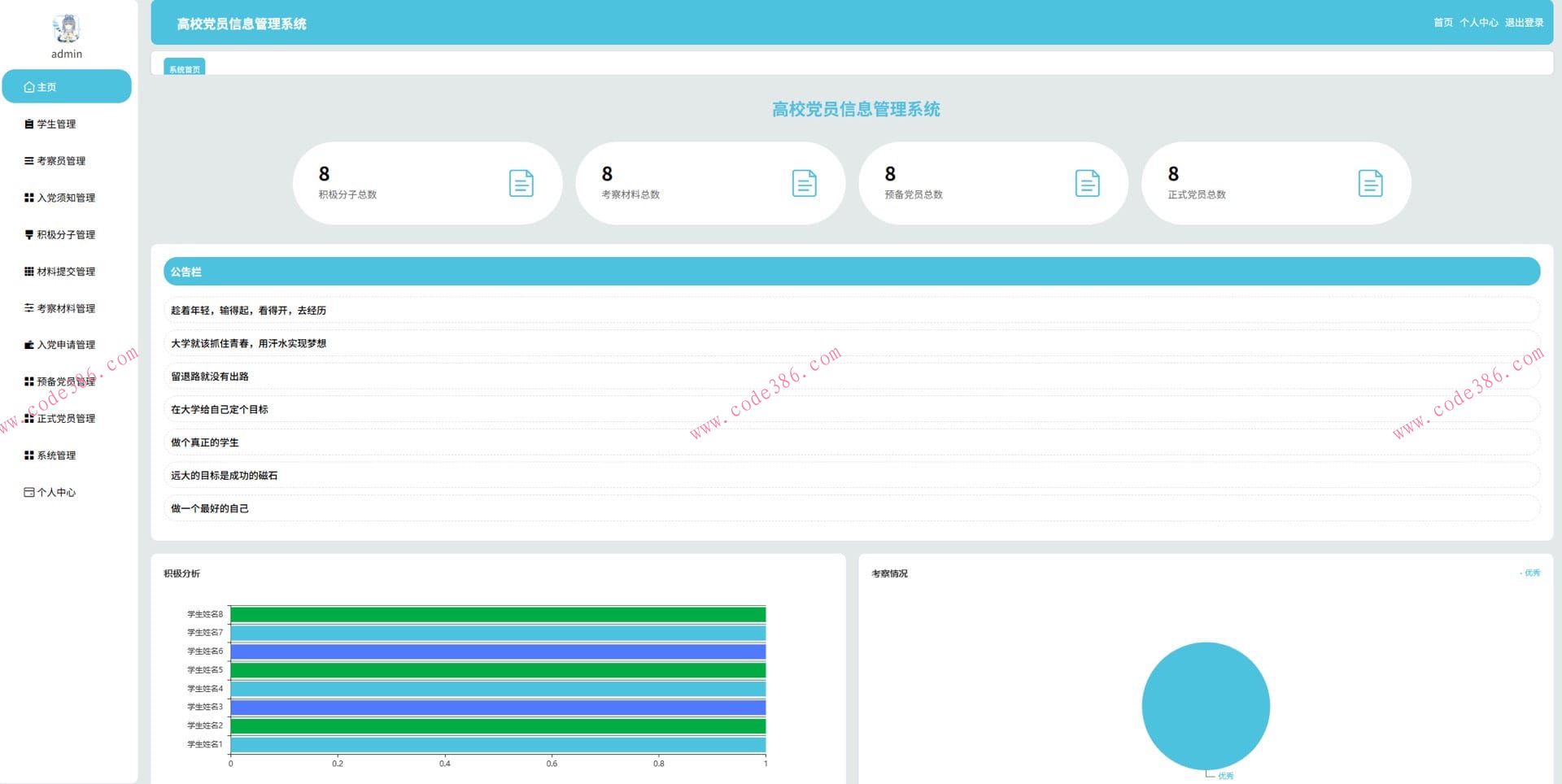Viewport: 1562px width, 784px height.
Task: Click the 高校党员信息管理系统 title in top header
Action: [242, 24]
